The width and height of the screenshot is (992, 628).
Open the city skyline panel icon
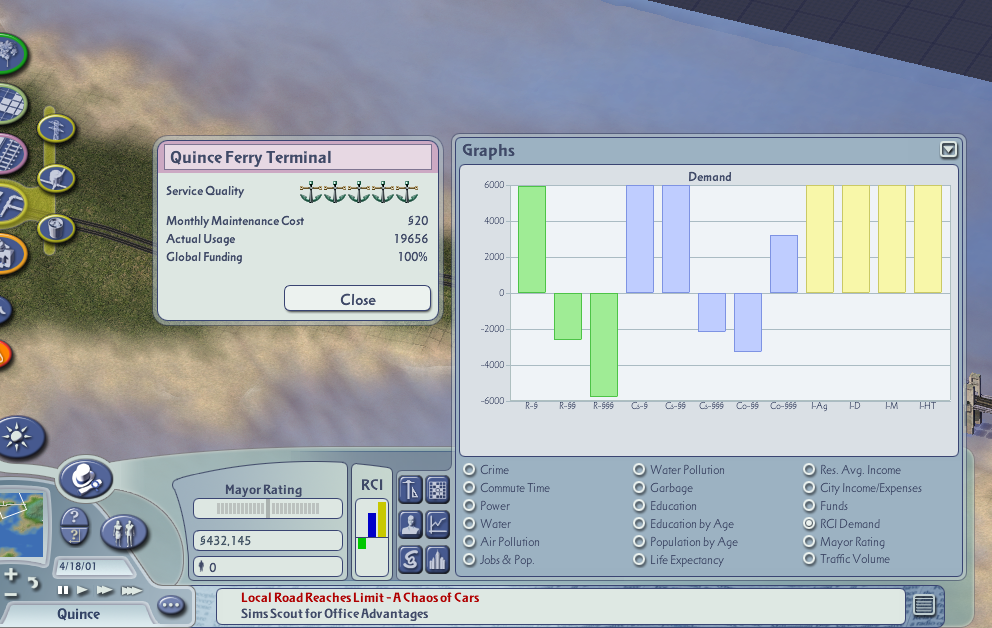(x=437, y=560)
